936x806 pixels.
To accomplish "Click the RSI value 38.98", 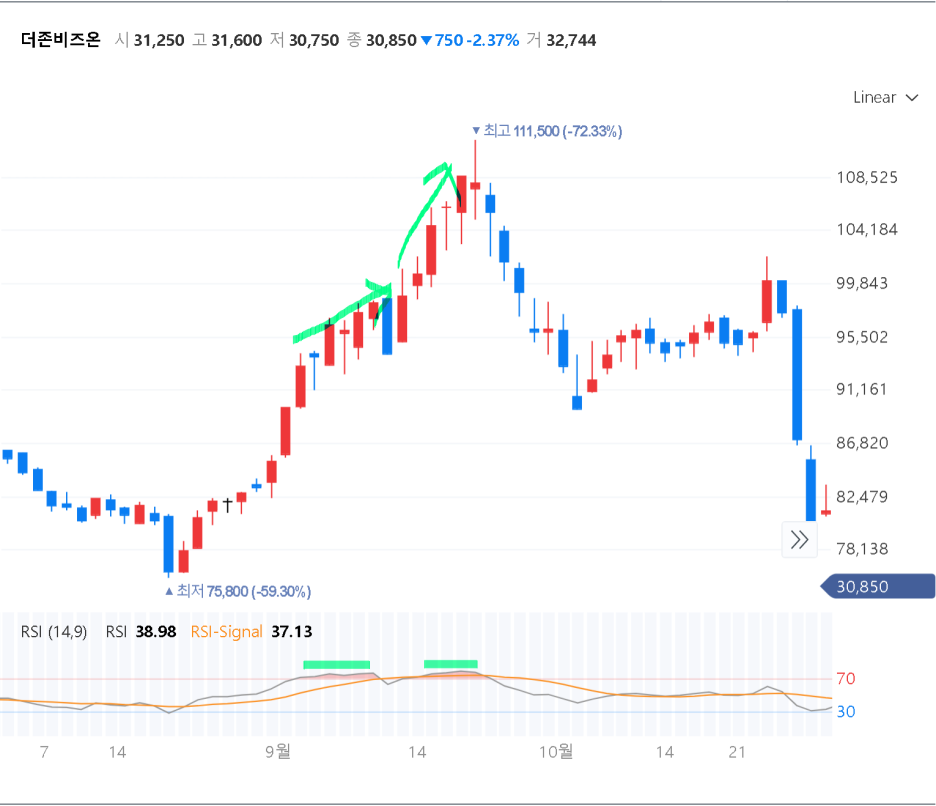I will click(156, 632).
